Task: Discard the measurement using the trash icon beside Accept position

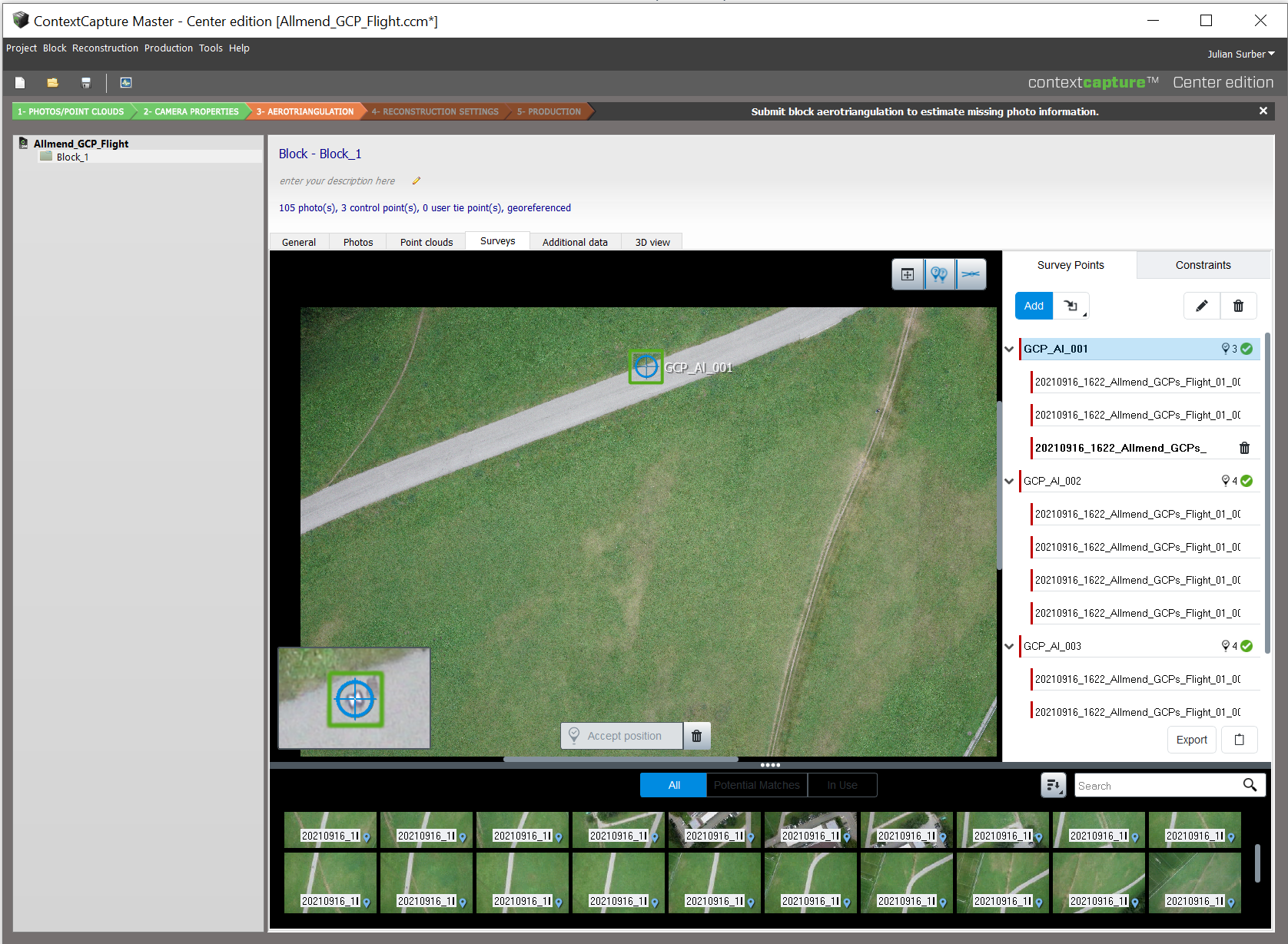Action: [696, 736]
